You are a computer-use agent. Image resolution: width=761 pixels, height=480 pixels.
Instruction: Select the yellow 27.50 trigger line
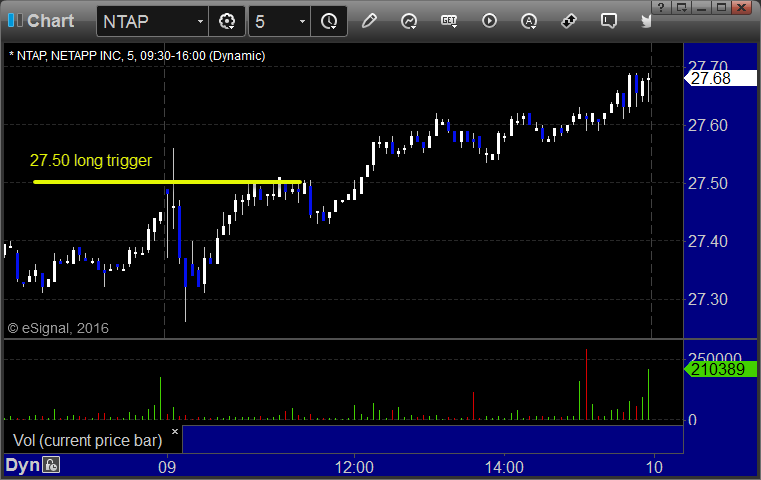point(167,182)
